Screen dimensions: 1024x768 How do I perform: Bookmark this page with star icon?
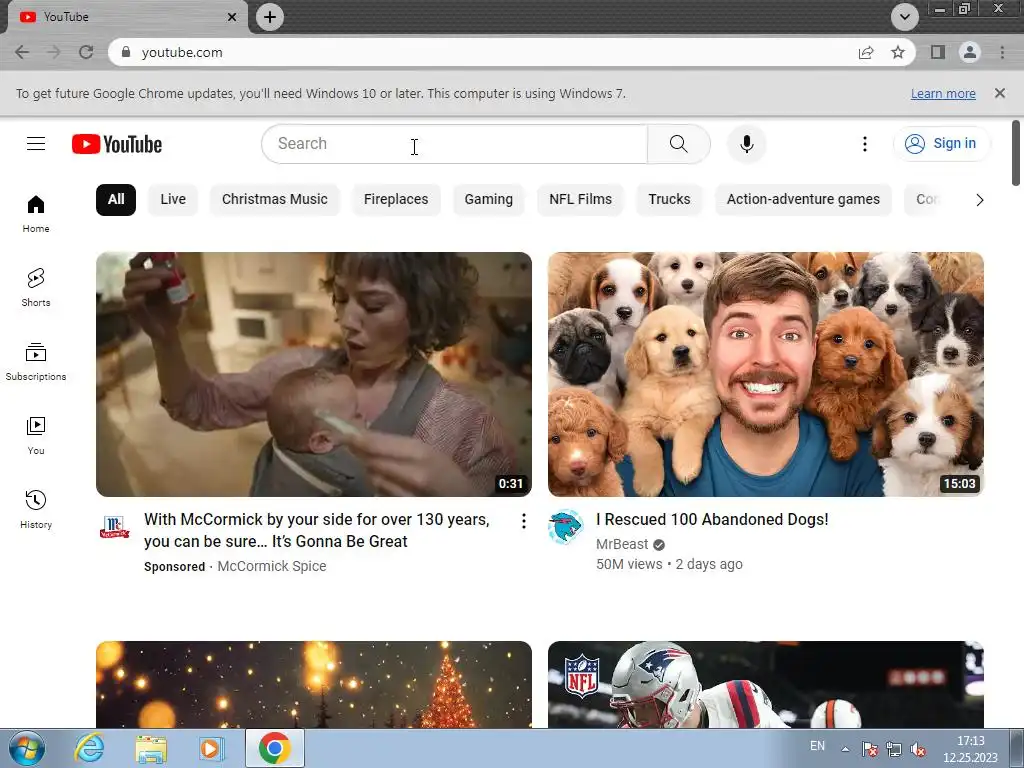click(x=898, y=52)
